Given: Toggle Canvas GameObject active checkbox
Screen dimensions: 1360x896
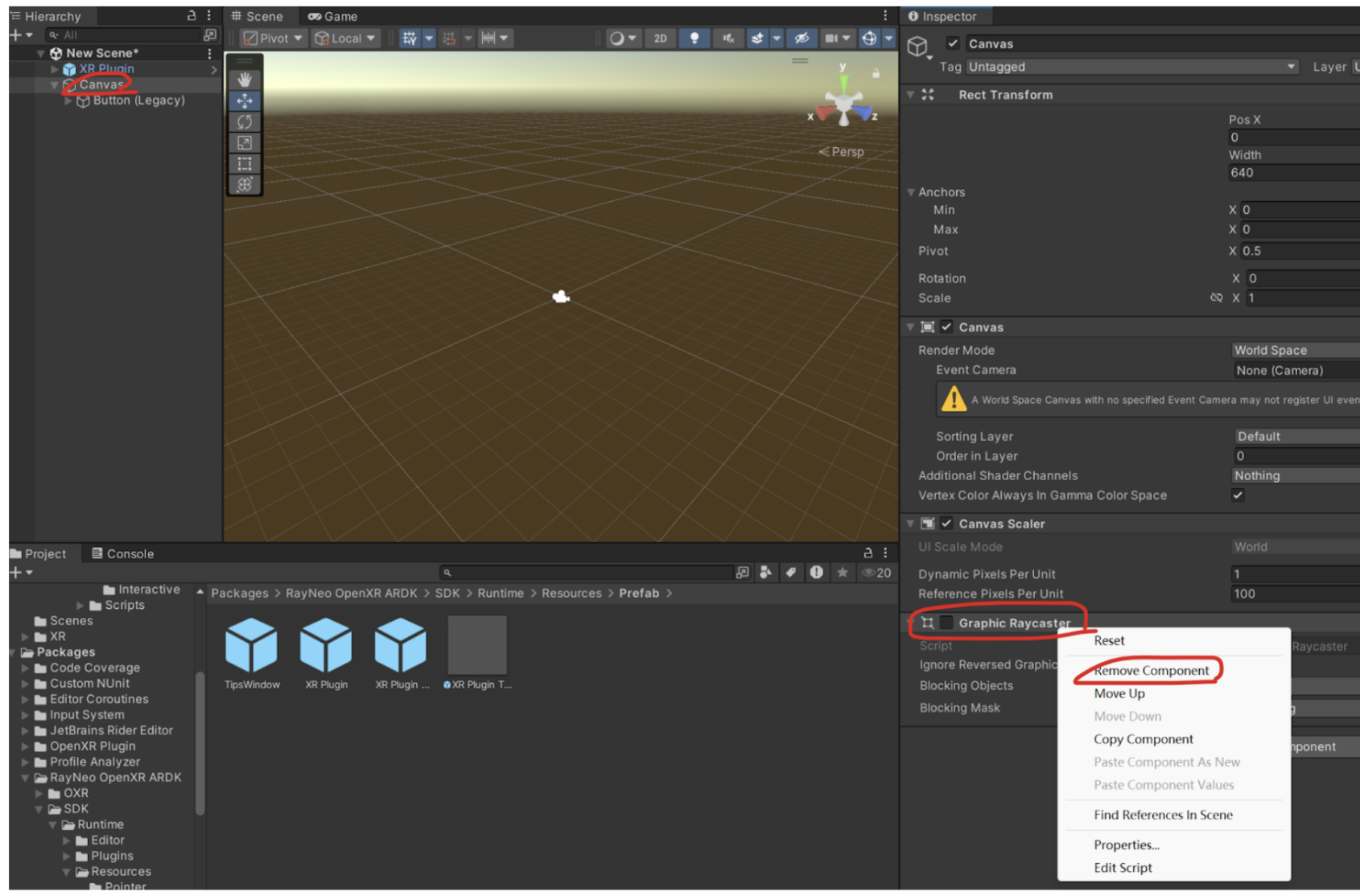Looking at the screenshot, I should coord(953,43).
